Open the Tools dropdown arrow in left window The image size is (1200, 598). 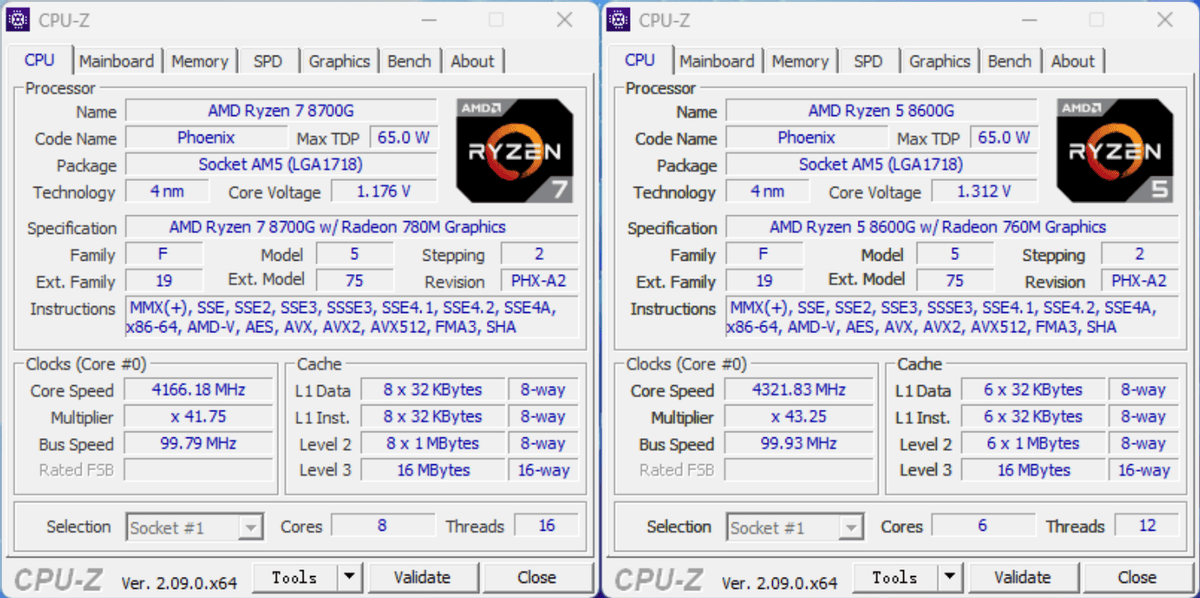click(x=349, y=577)
